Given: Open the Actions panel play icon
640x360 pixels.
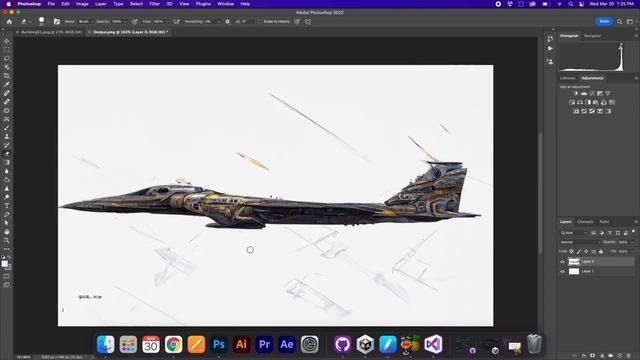Looking at the screenshot, I should (550, 49).
